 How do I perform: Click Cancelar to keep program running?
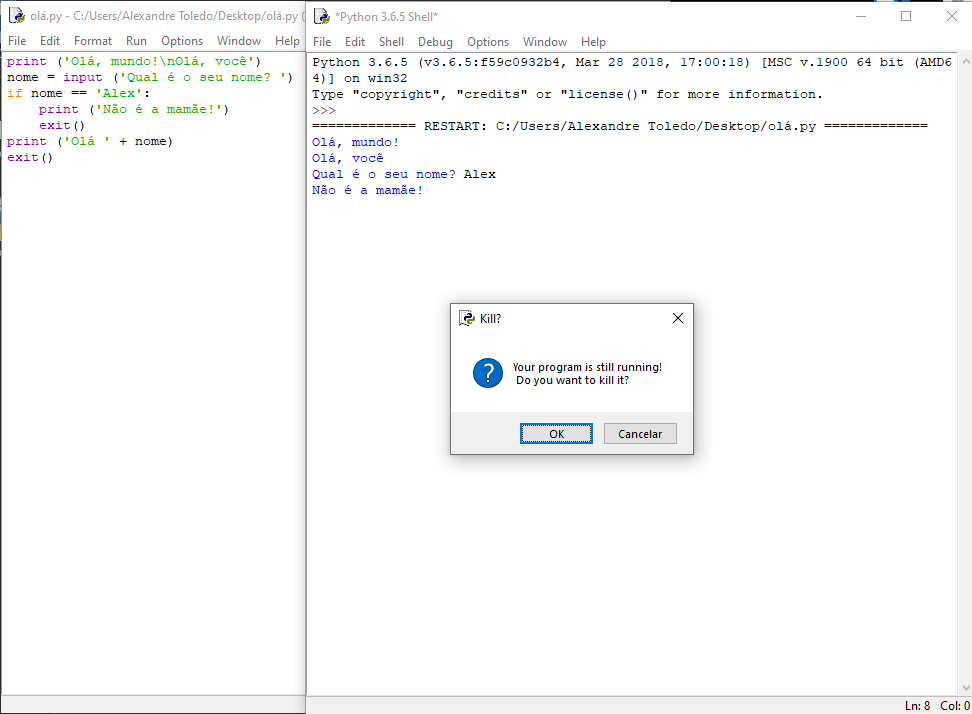coord(640,434)
